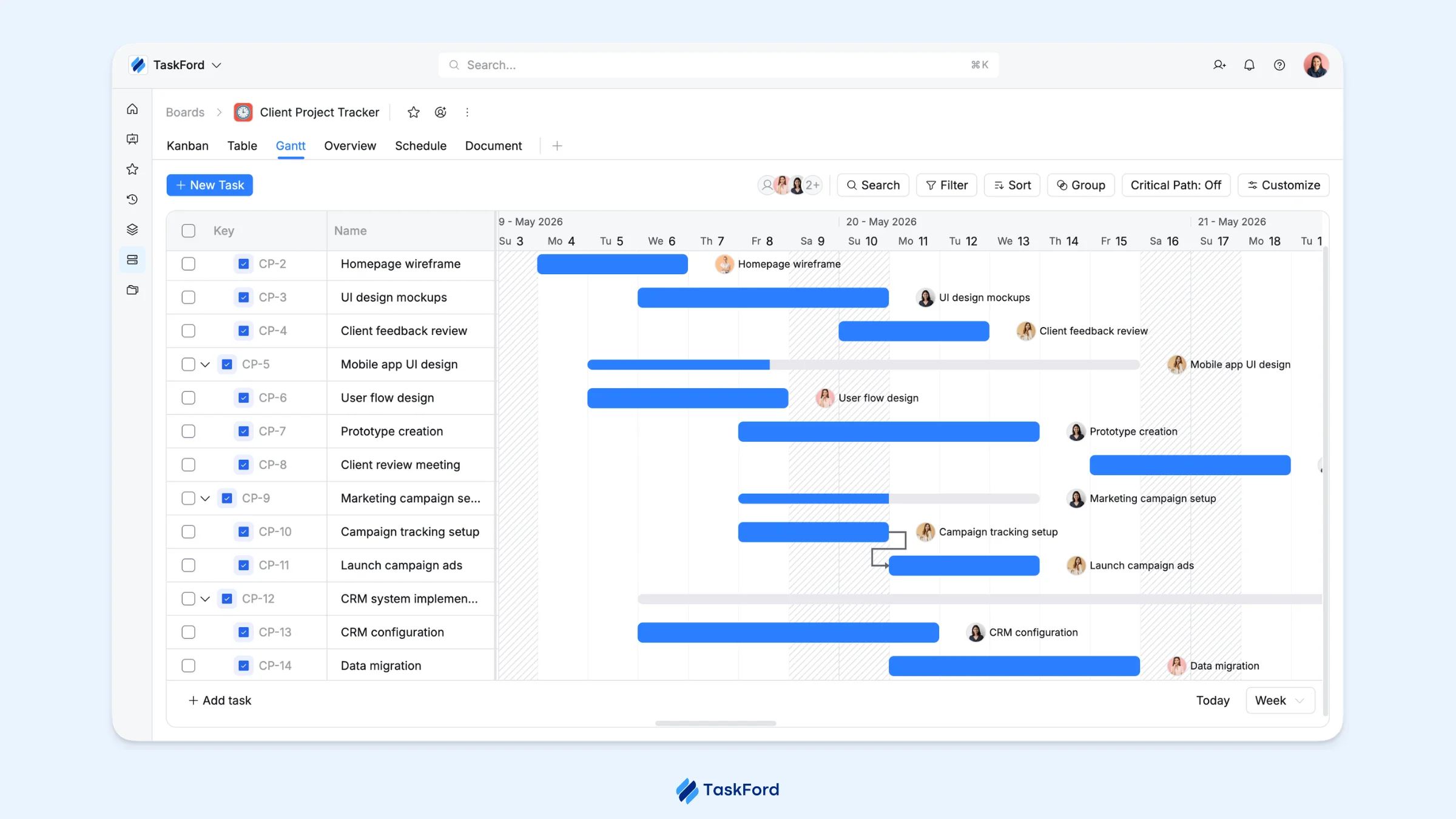The height and width of the screenshot is (819, 1456).
Task: Switch to the Kanban tab
Action: (187, 146)
